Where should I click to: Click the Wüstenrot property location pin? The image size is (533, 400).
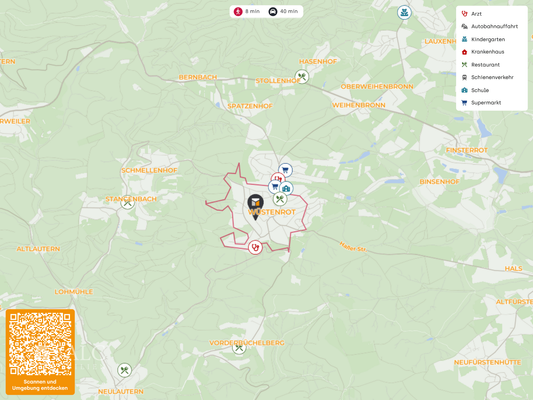pos(255,206)
